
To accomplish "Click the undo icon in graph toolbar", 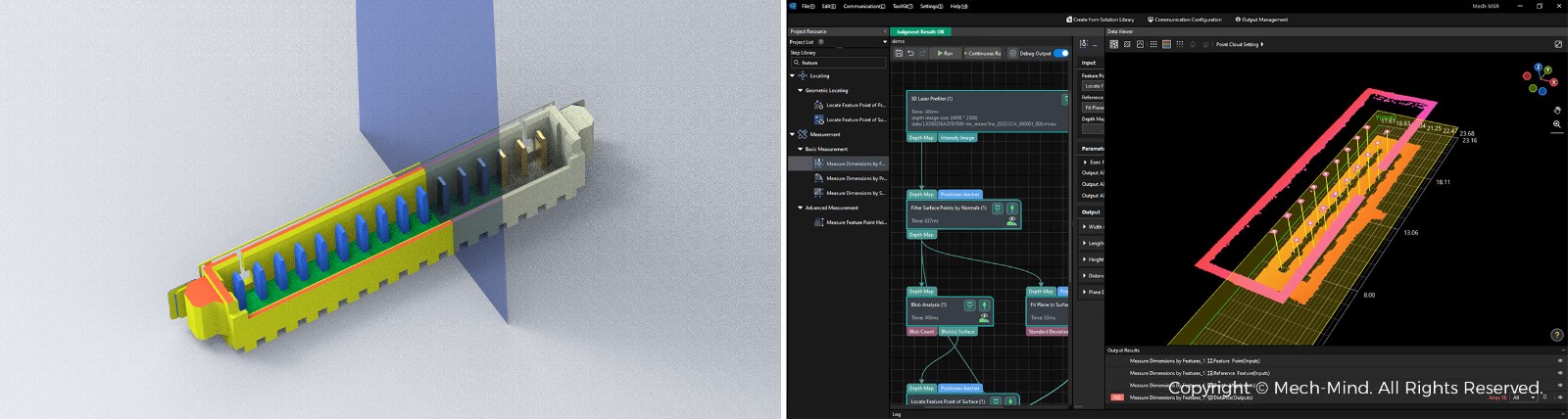I will (910, 53).
